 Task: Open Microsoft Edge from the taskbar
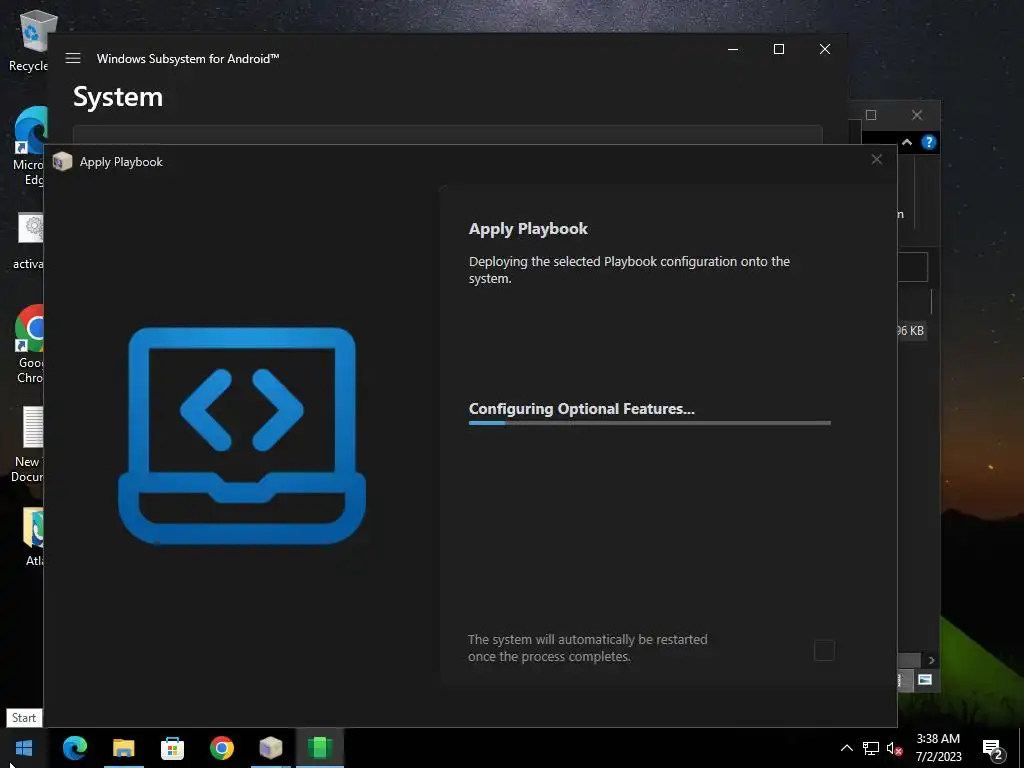click(74, 748)
